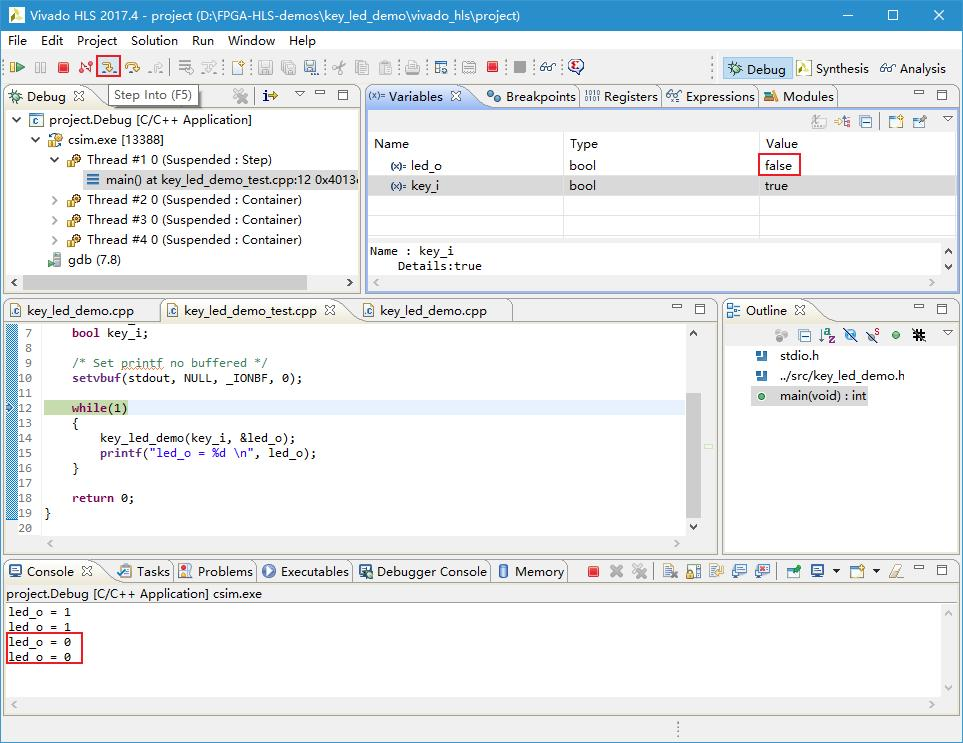Open the Problems tab
The image size is (963, 743).
click(x=216, y=572)
